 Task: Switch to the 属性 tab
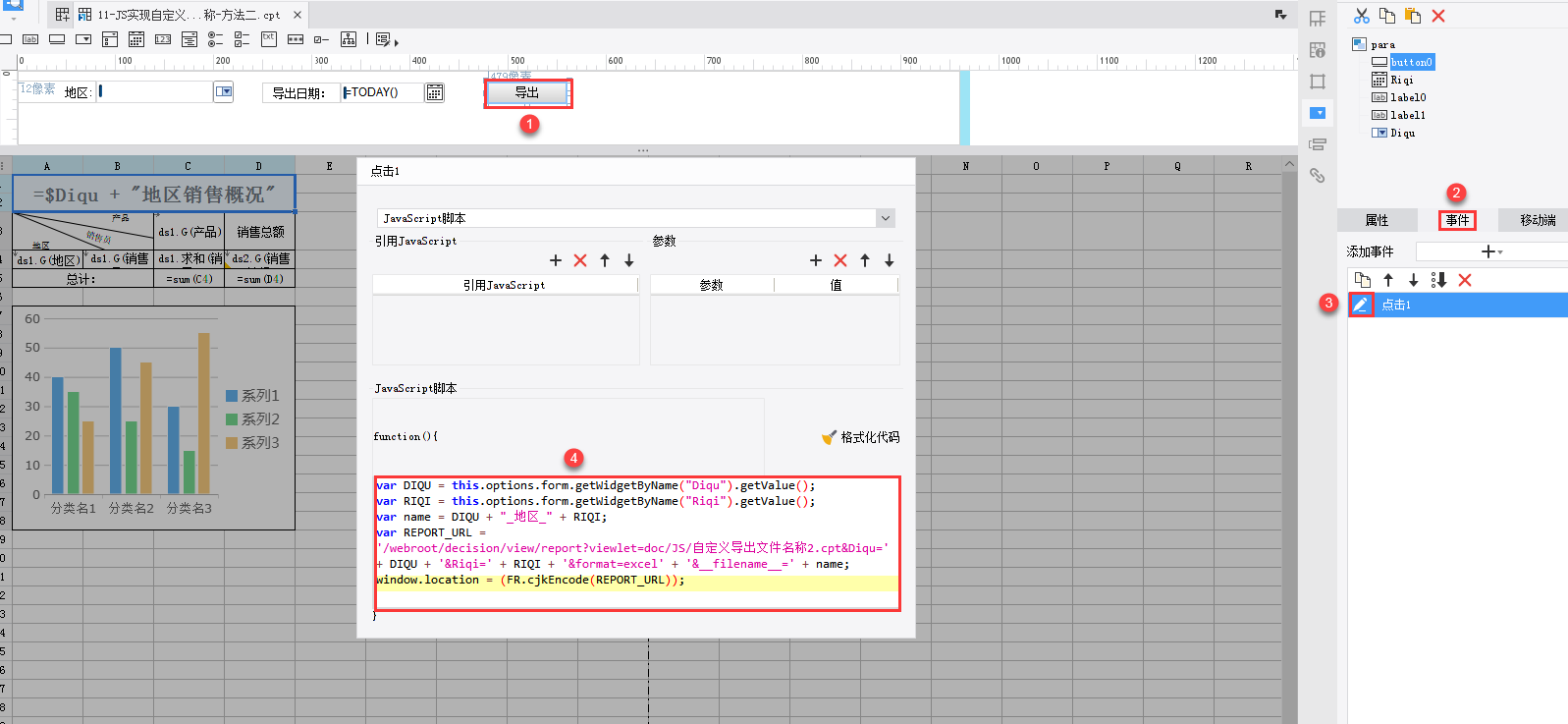[x=1378, y=220]
